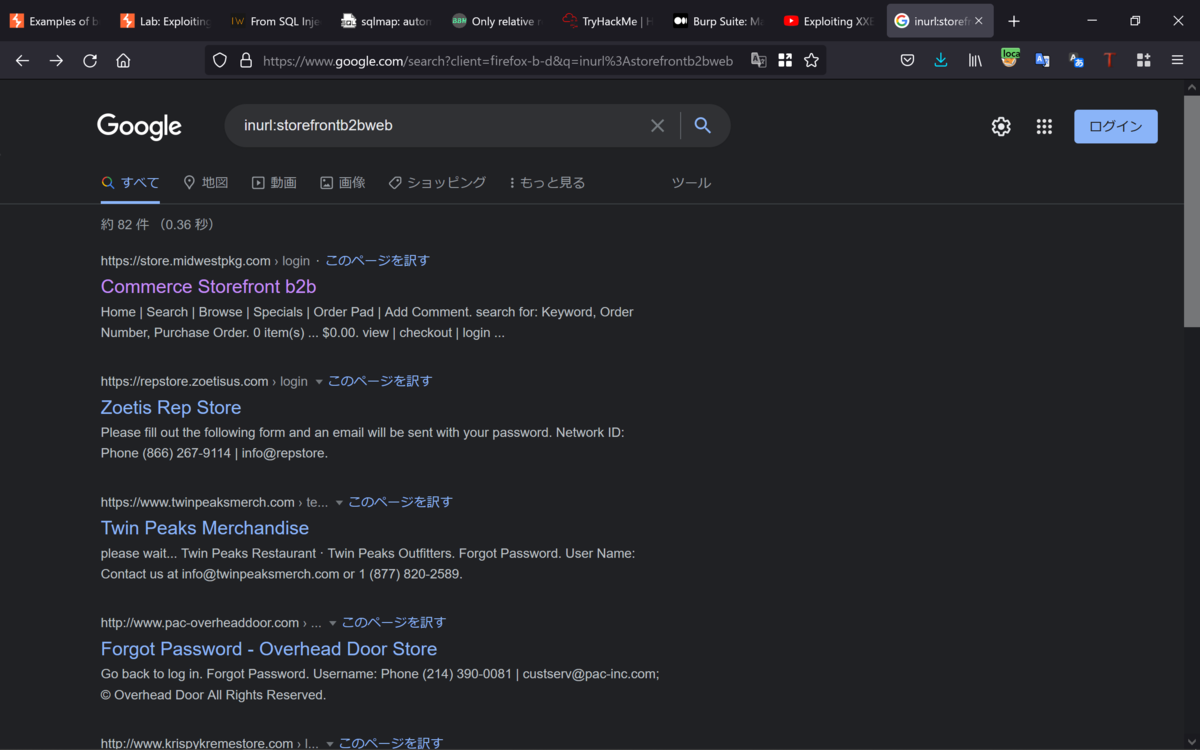
Task: Click the red T extension icon
Action: pos(1109,61)
